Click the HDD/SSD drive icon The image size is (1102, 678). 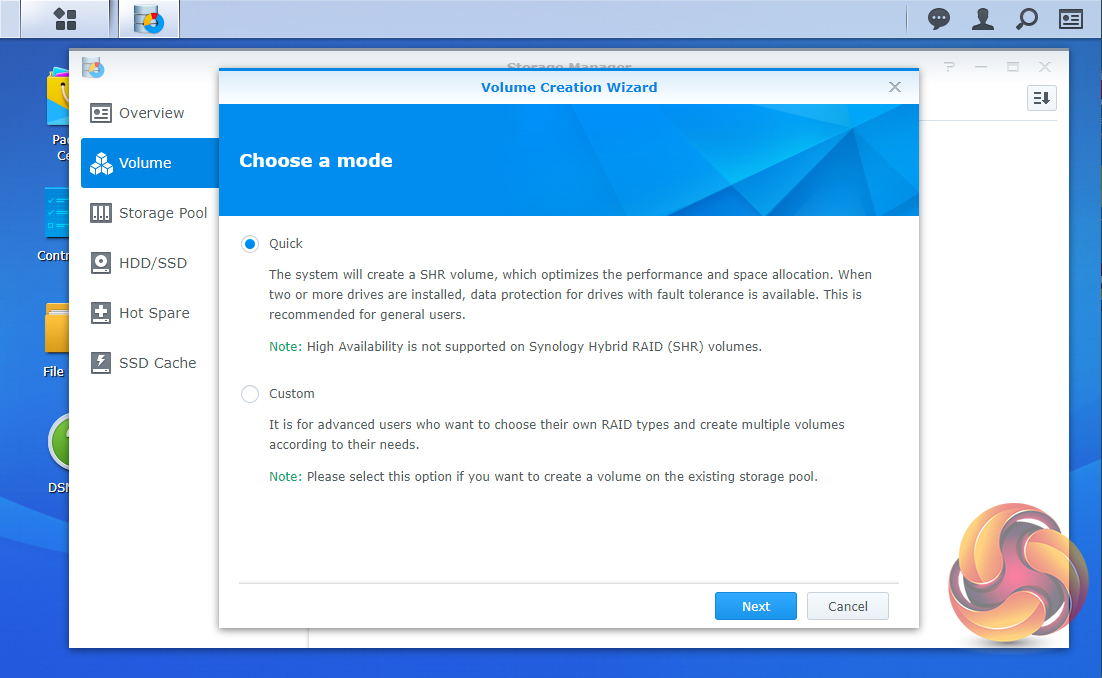click(101, 263)
